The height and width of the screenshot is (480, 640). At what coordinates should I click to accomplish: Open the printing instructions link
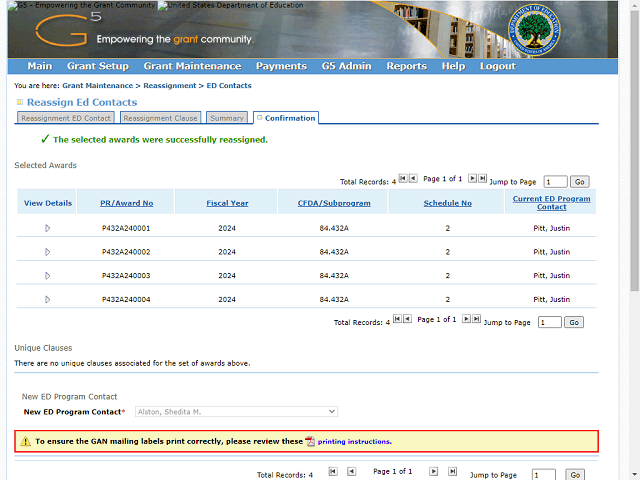click(354, 441)
